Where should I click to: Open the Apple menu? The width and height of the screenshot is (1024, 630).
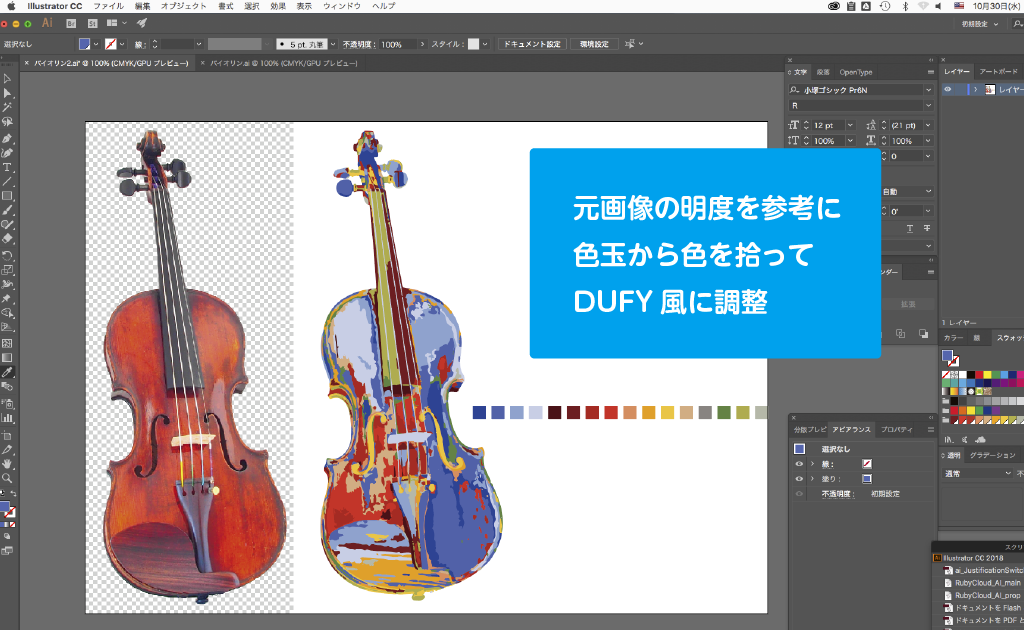tap(11, 6)
